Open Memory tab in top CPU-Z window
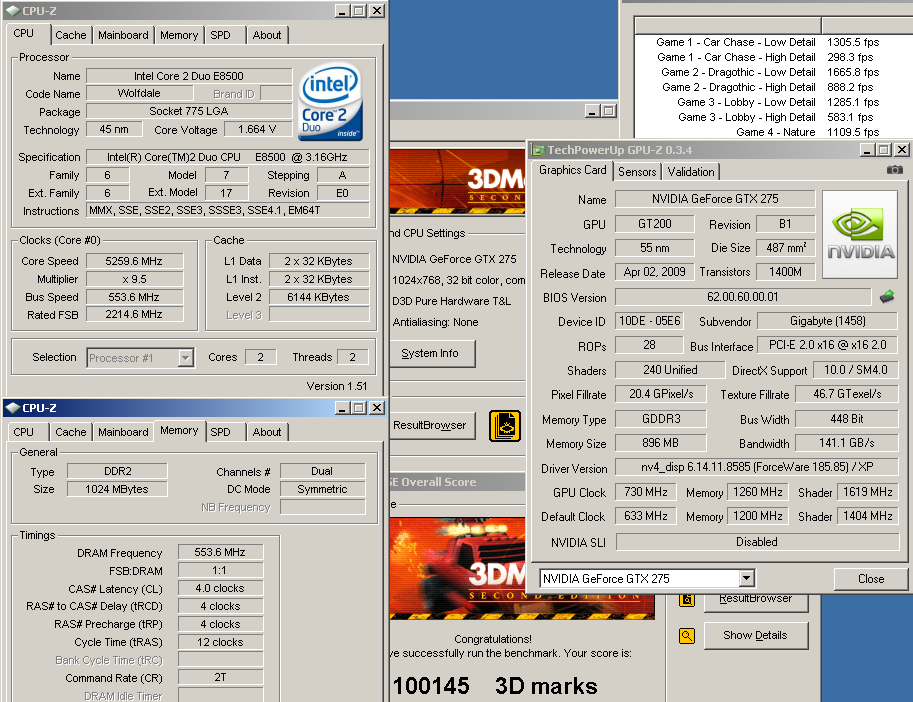Screen dimensions: 913x702 click(x=179, y=35)
